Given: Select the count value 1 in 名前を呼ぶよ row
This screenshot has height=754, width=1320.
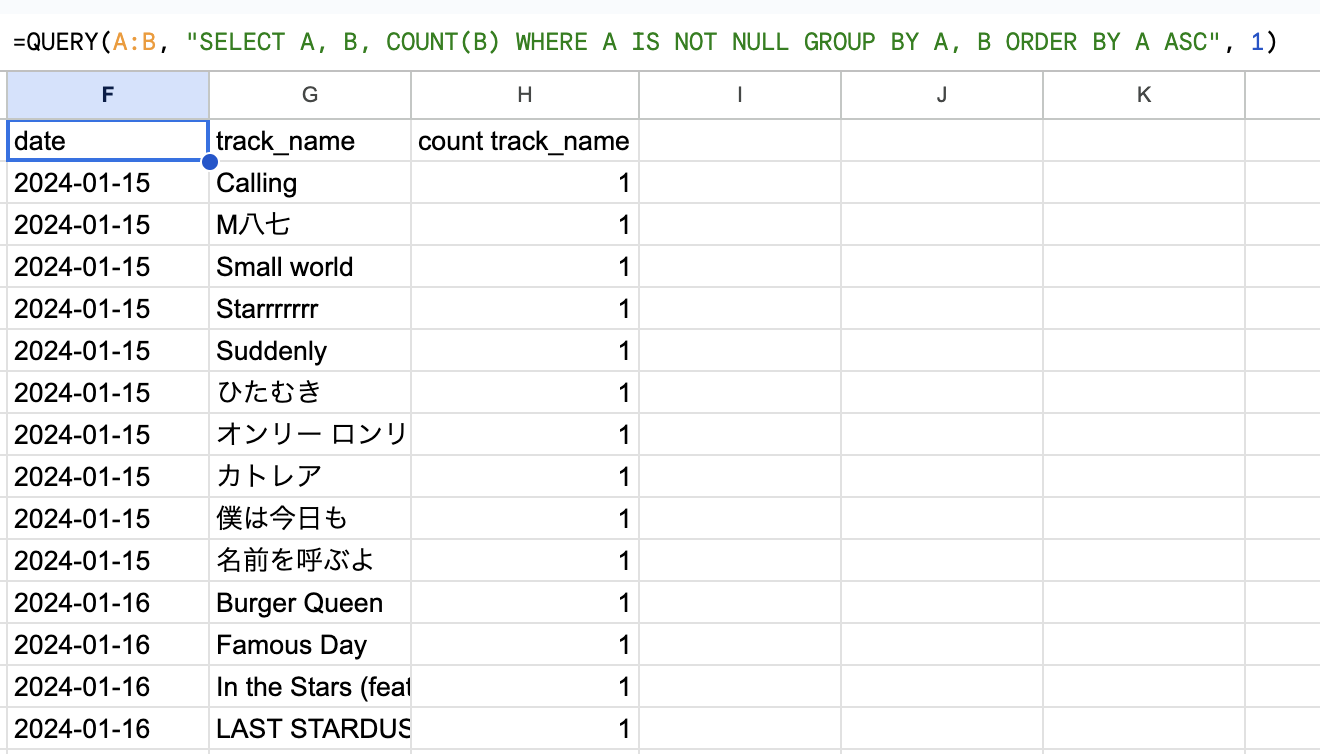Looking at the screenshot, I should point(525,561).
